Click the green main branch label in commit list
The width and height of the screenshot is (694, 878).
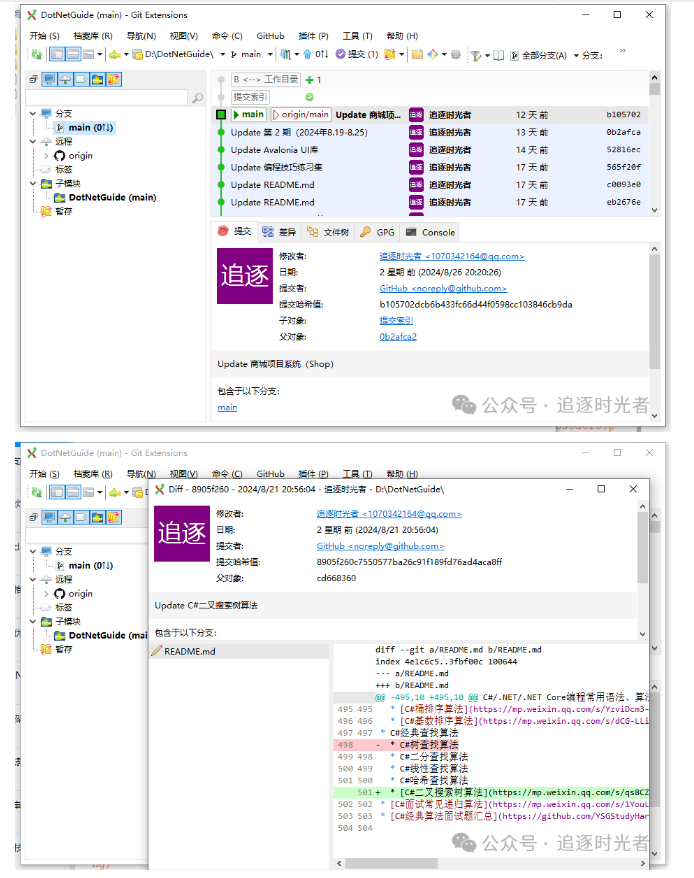(x=248, y=115)
